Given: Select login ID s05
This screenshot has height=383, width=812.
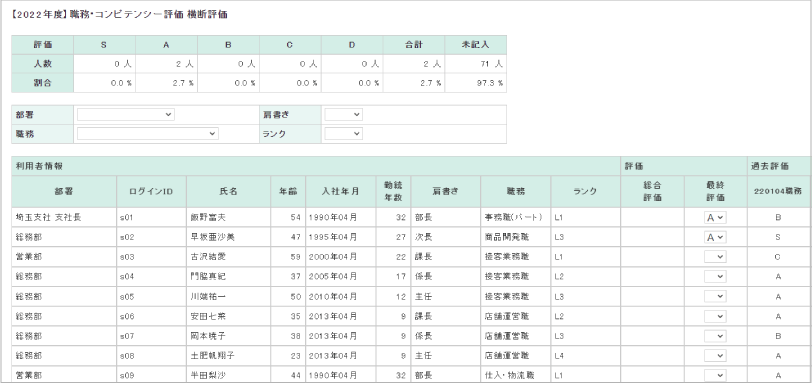Looking at the screenshot, I should 126,297.
